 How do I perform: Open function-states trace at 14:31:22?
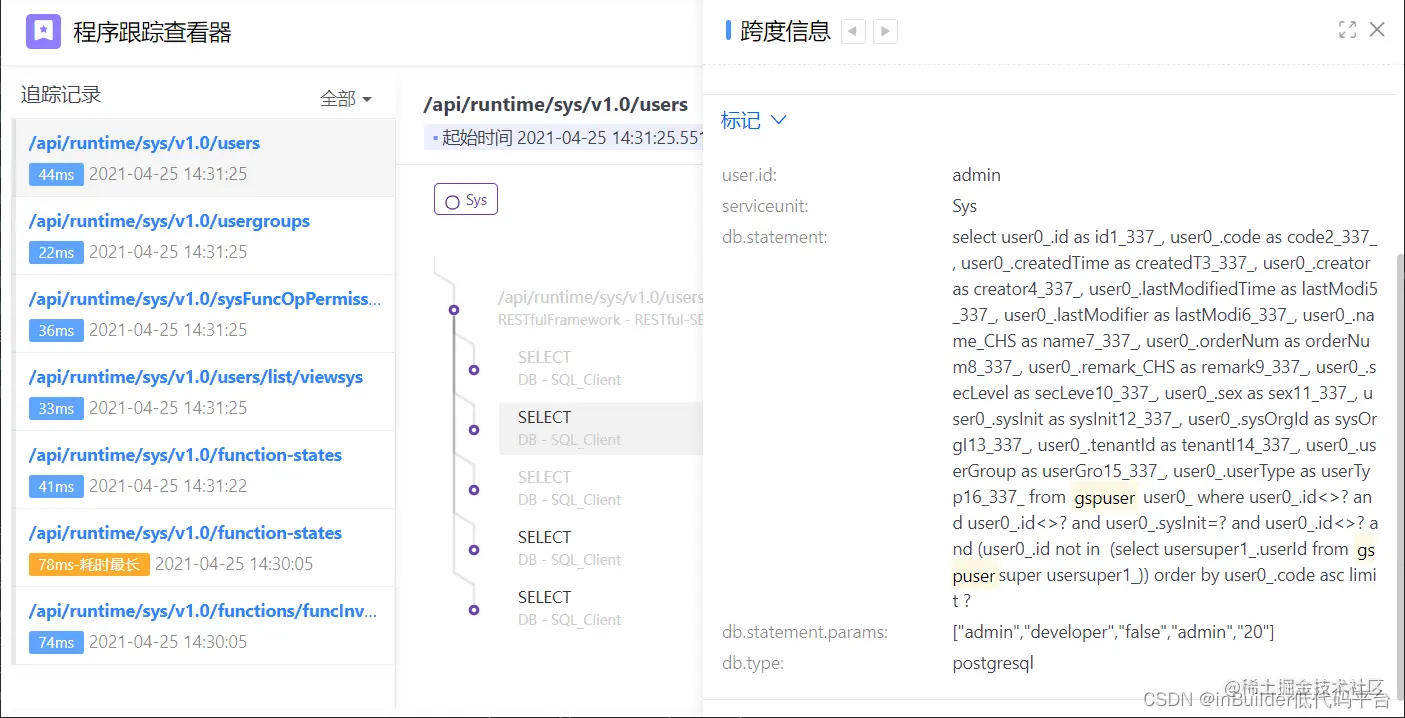tap(204, 470)
